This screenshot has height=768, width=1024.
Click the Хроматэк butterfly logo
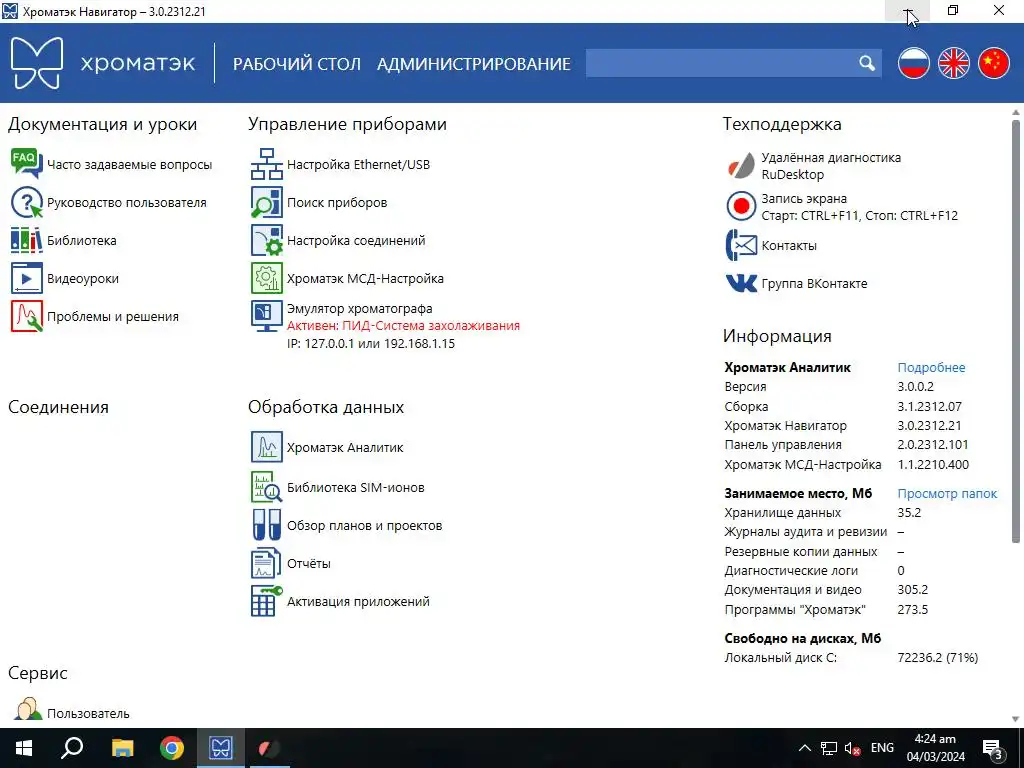(x=37, y=63)
